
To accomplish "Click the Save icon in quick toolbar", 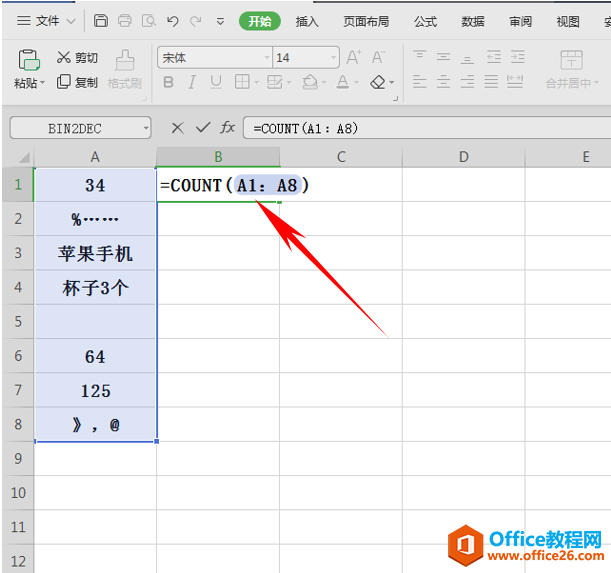I will (101, 21).
